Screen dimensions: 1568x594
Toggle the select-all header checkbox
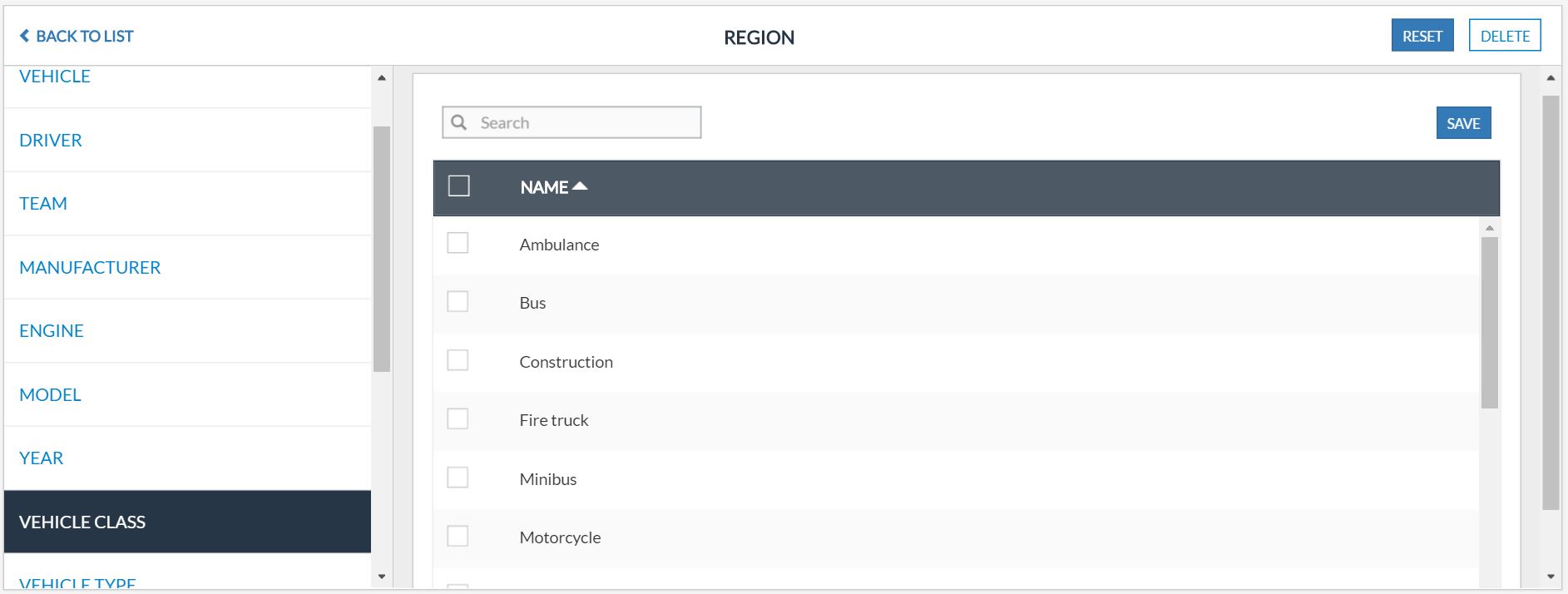pyautogui.click(x=459, y=186)
